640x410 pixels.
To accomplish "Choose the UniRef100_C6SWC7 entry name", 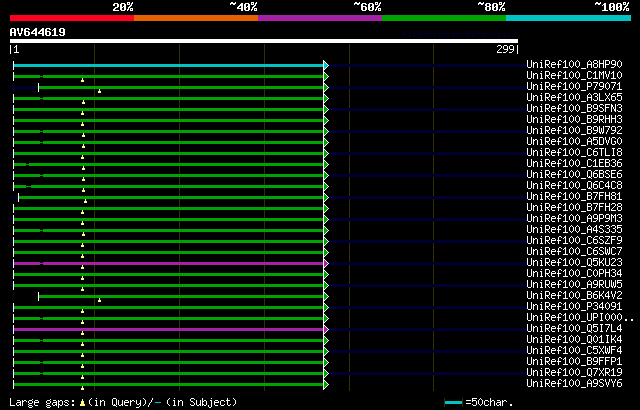I will 574,252.
